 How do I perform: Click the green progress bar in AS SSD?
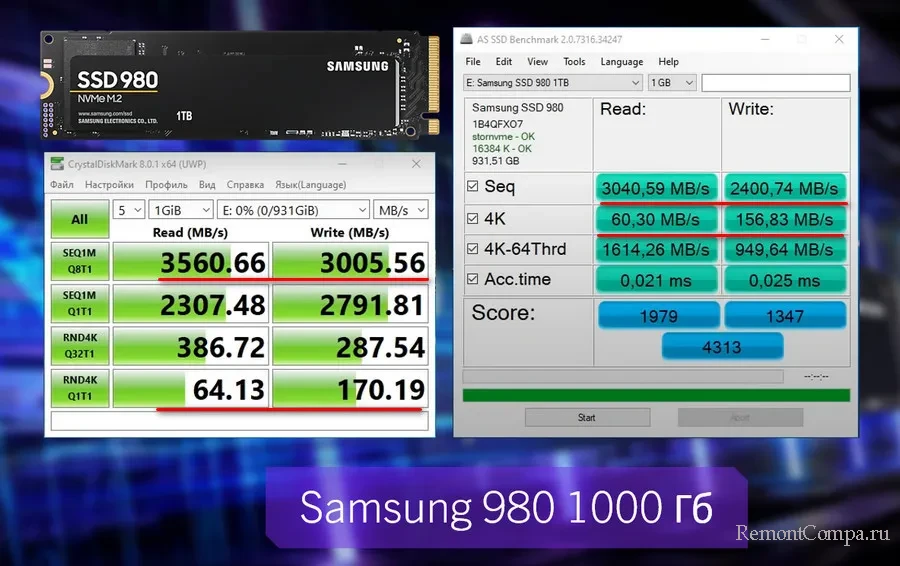(x=656, y=395)
